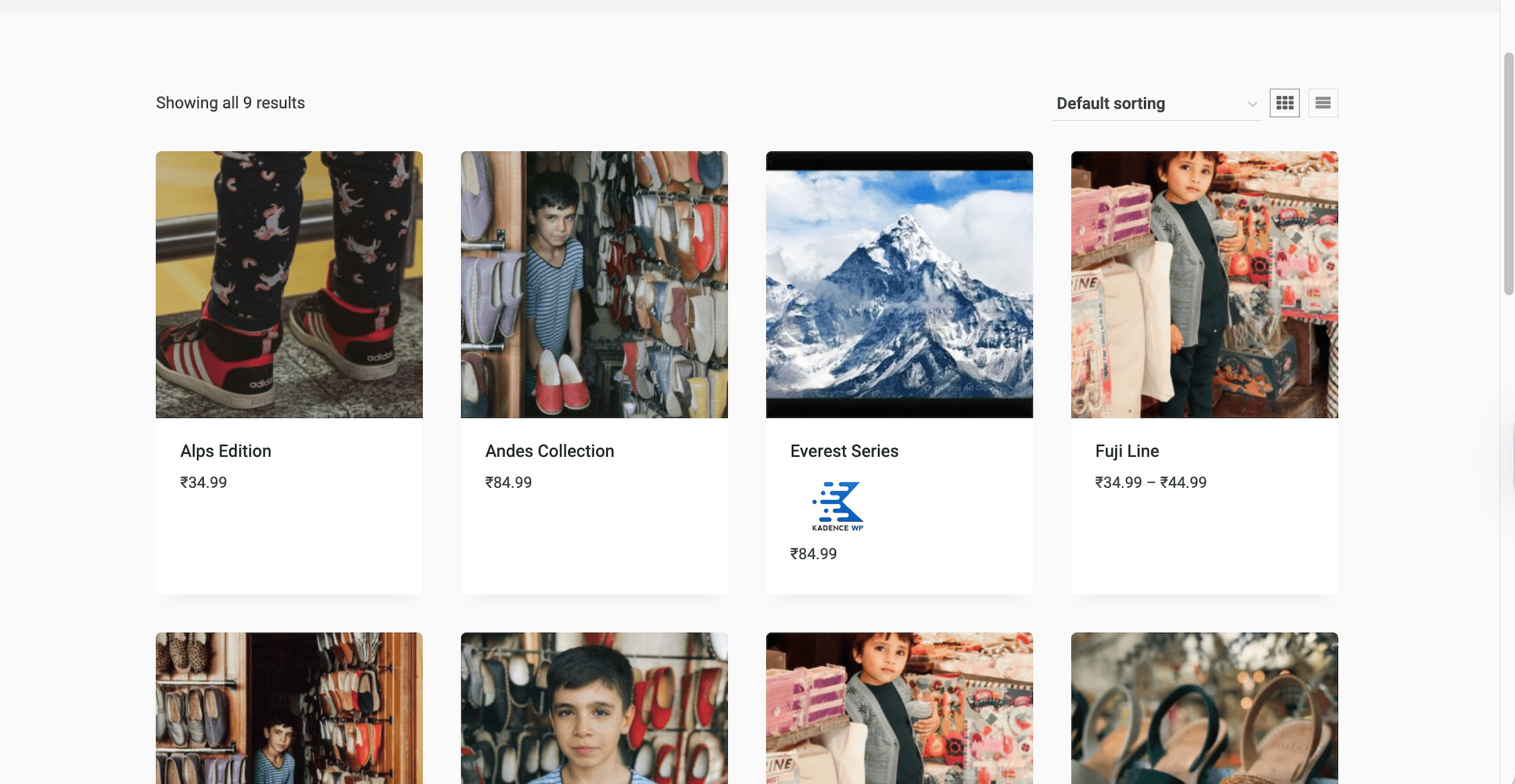Click the Alps Edition sneakers image
Image resolution: width=1515 pixels, height=784 pixels.
pos(289,284)
